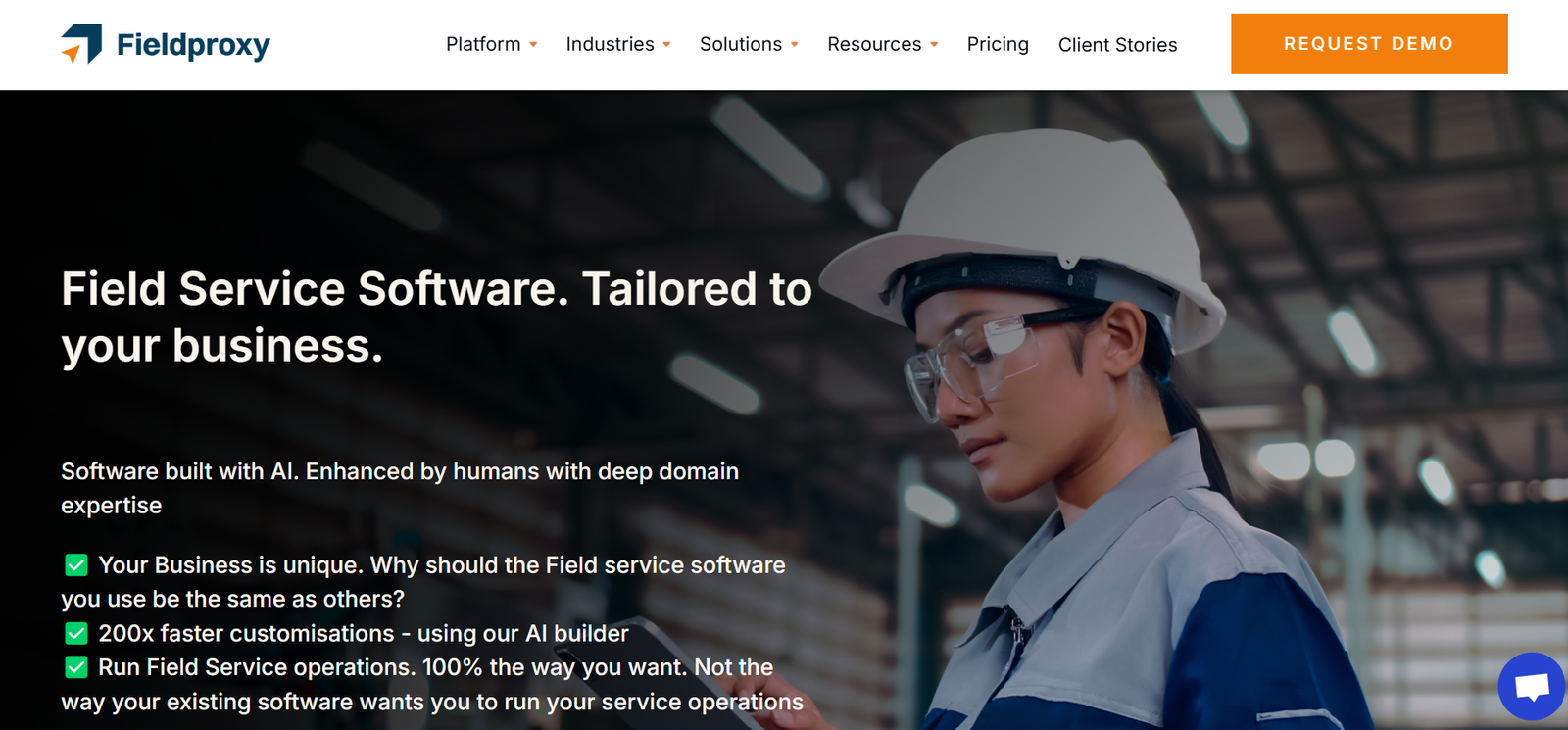Select the Industries menu label

(x=610, y=44)
